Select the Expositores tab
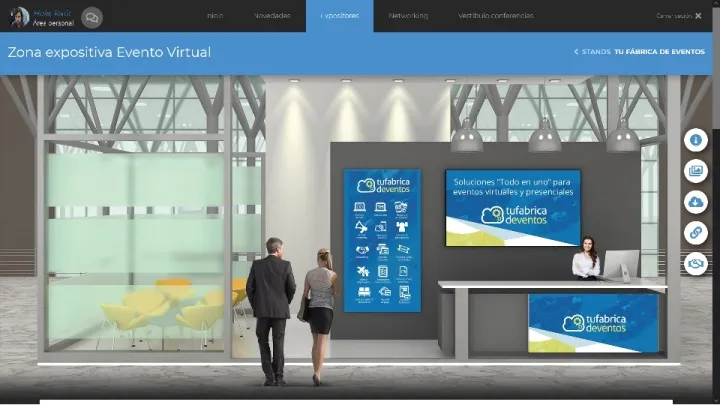 pos(340,16)
